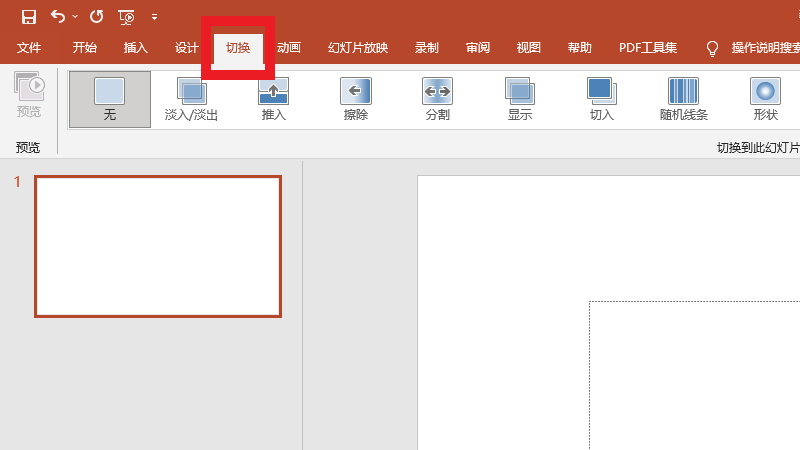Open the 文件 tab

click(29, 48)
